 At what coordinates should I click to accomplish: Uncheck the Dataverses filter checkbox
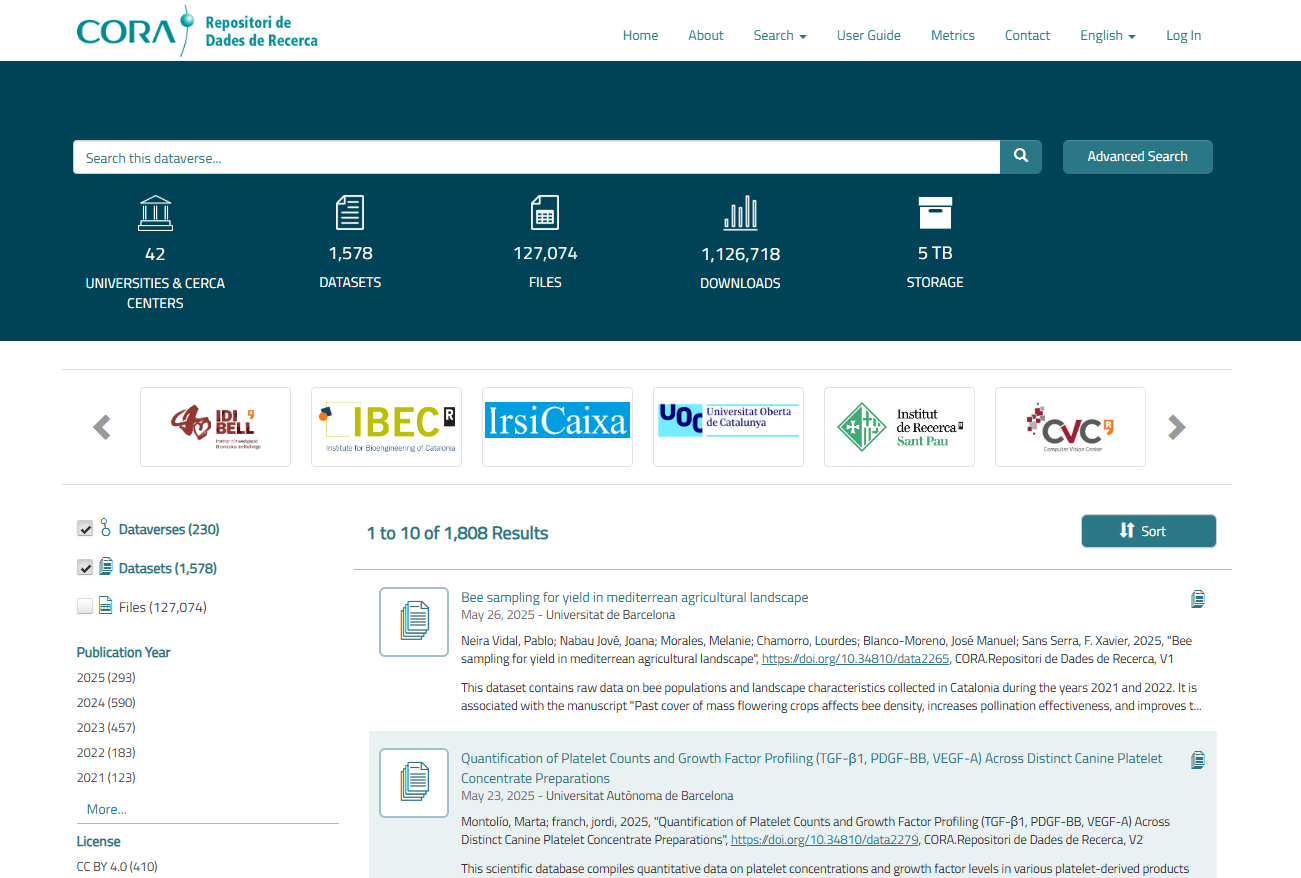[85, 529]
